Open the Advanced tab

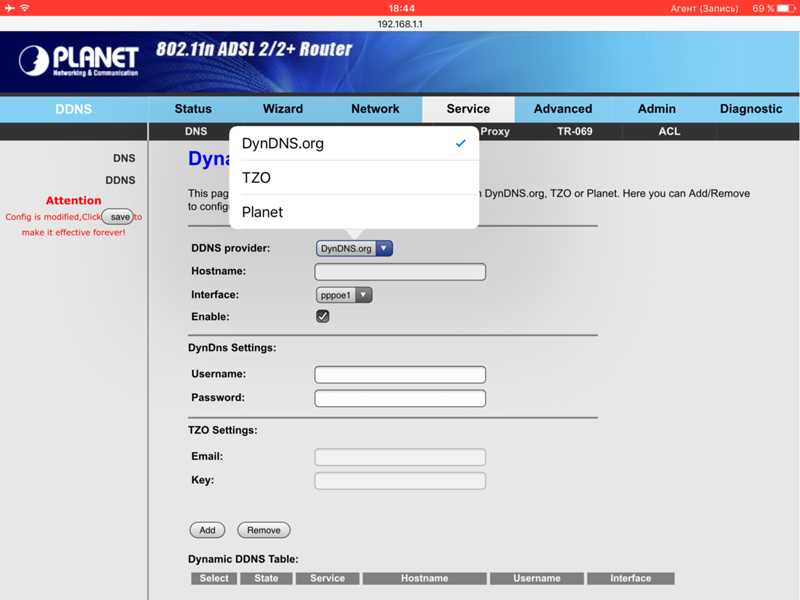[563, 109]
